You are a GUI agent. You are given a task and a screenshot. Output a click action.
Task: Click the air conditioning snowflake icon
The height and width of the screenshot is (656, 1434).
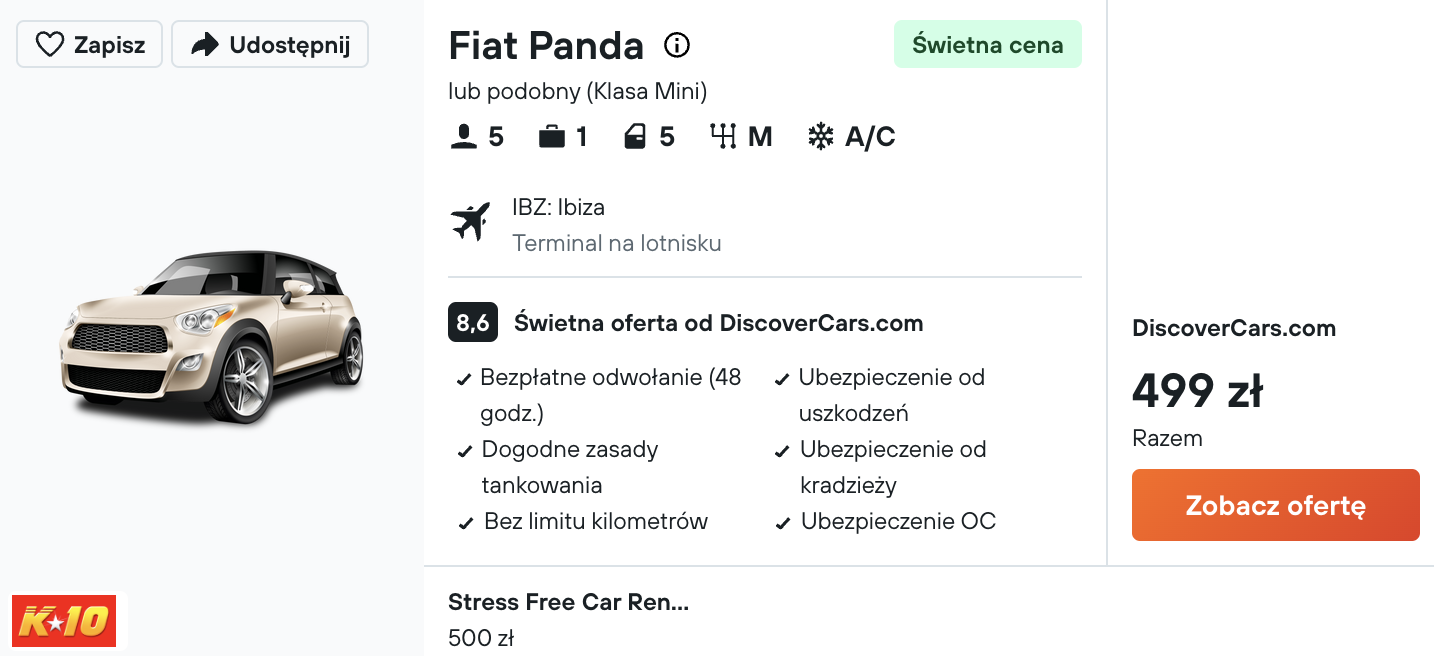tap(821, 137)
